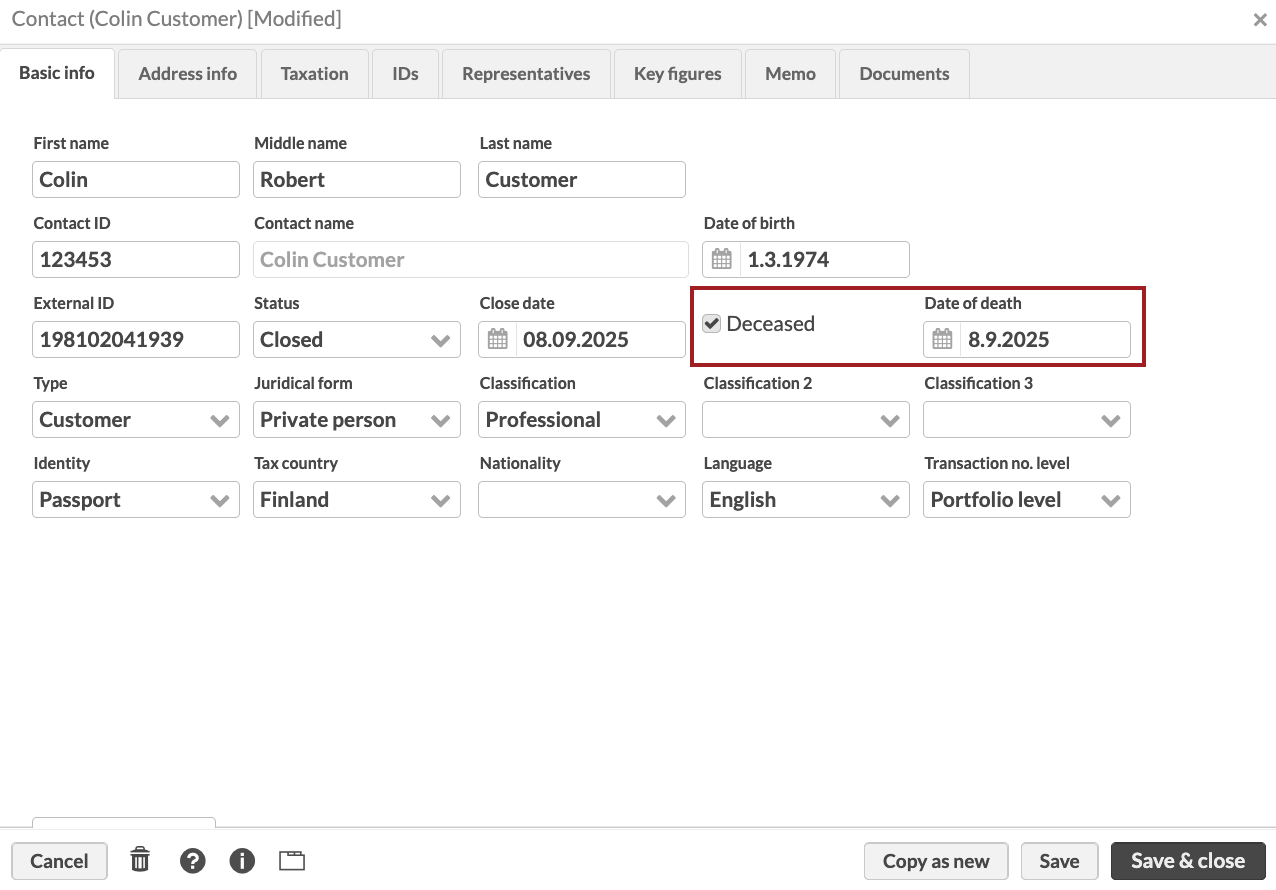
Task: Click the Date of birth value 1.3.1974
Action: pyautogui.click(x=788, y=260)
